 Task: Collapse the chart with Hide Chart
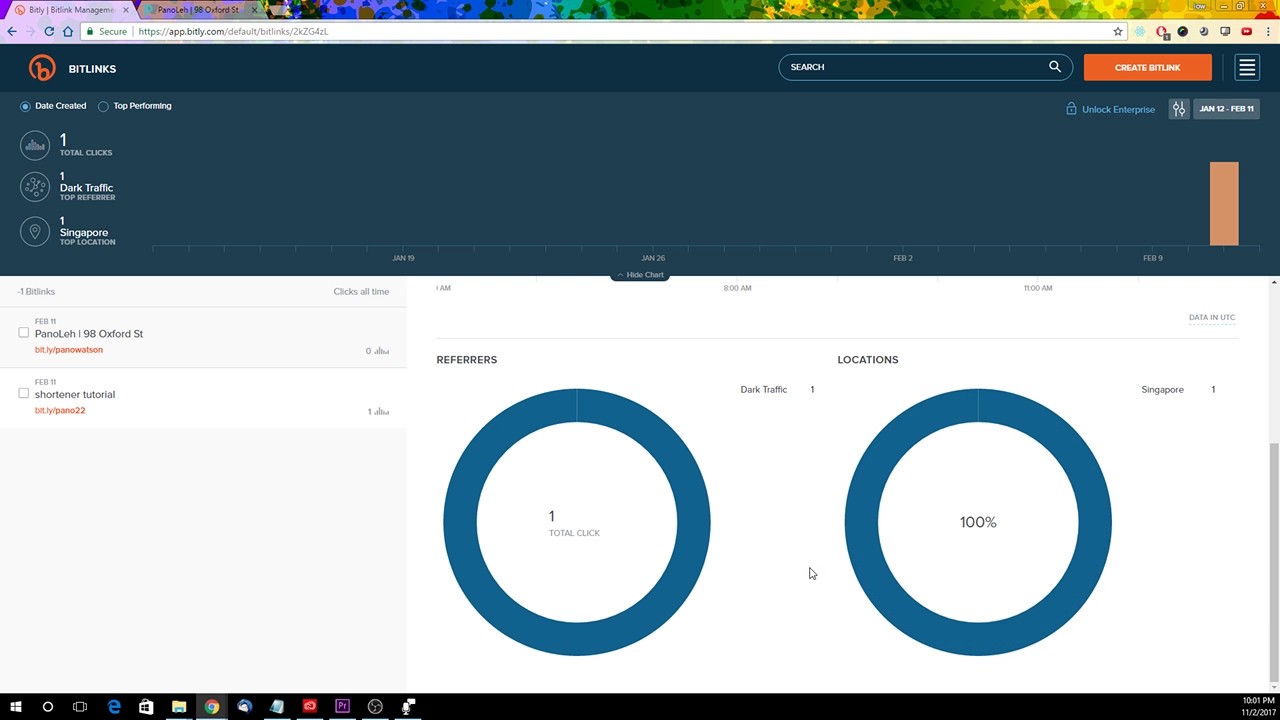pyautogui.click(x=640, y=275)
